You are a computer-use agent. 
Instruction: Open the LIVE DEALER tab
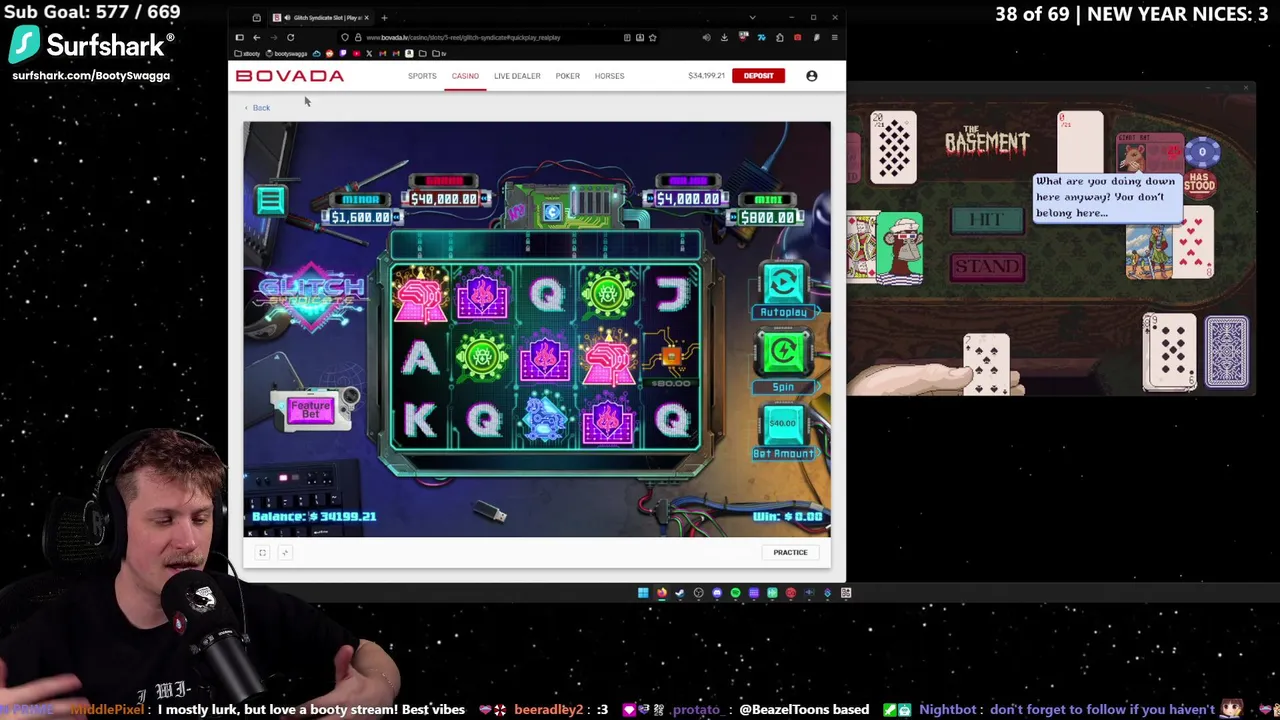coord(517,76)
